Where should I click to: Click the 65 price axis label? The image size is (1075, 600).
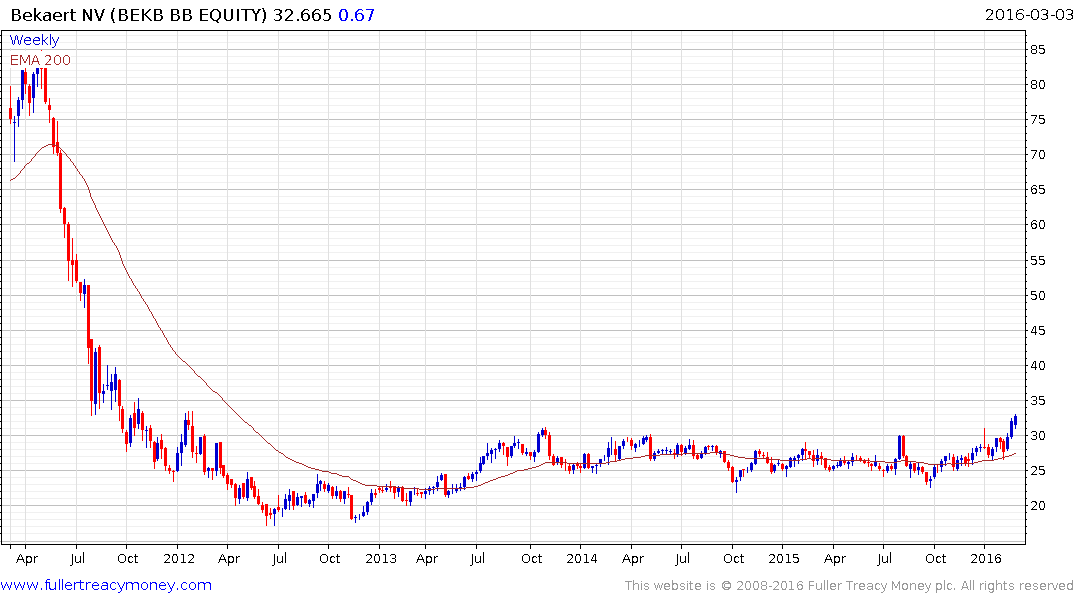[1037, 189]
